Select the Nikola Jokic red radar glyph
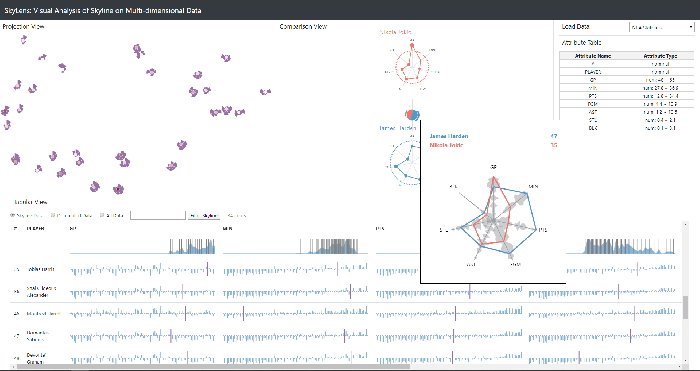 pyautogui.click(x=412, y=66)
